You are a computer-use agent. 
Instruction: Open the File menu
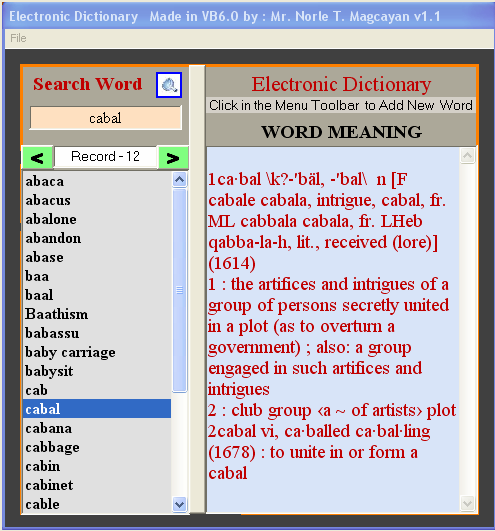[x=18, y=38]
